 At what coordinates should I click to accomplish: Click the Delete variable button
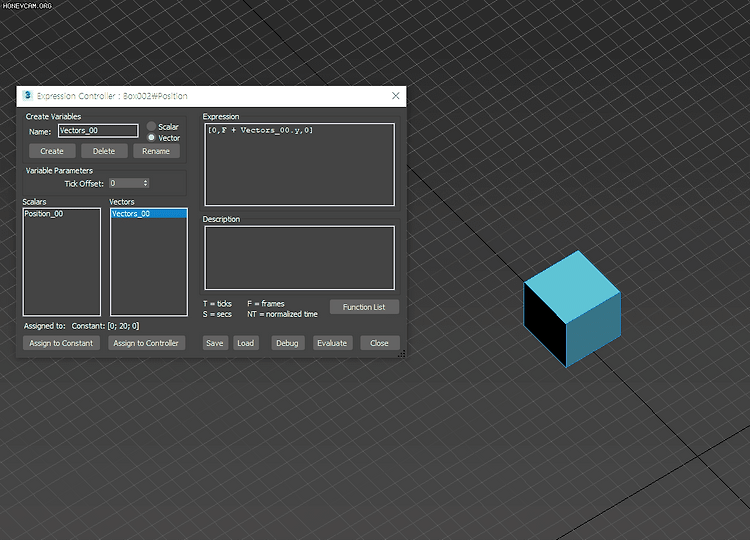[104, 151]
